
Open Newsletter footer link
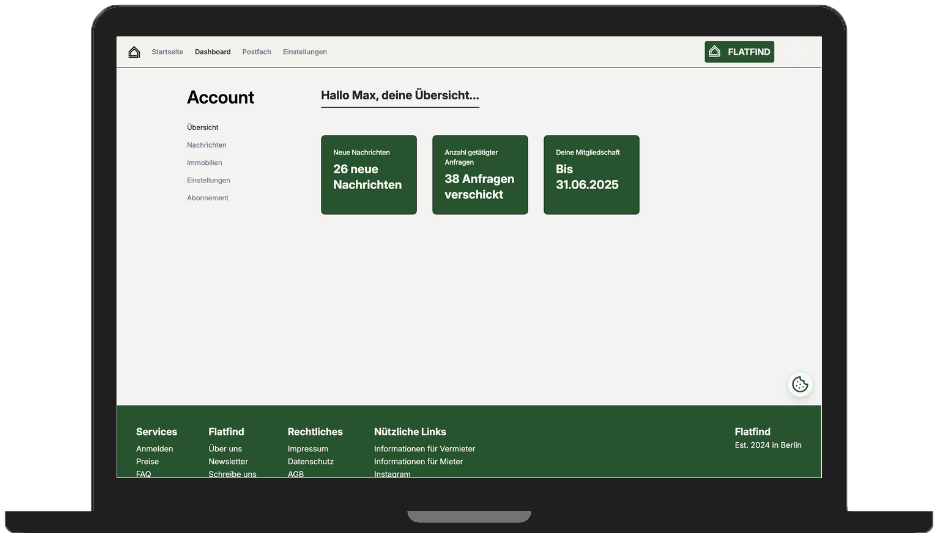pyautogui.click(x=228, y=461)
